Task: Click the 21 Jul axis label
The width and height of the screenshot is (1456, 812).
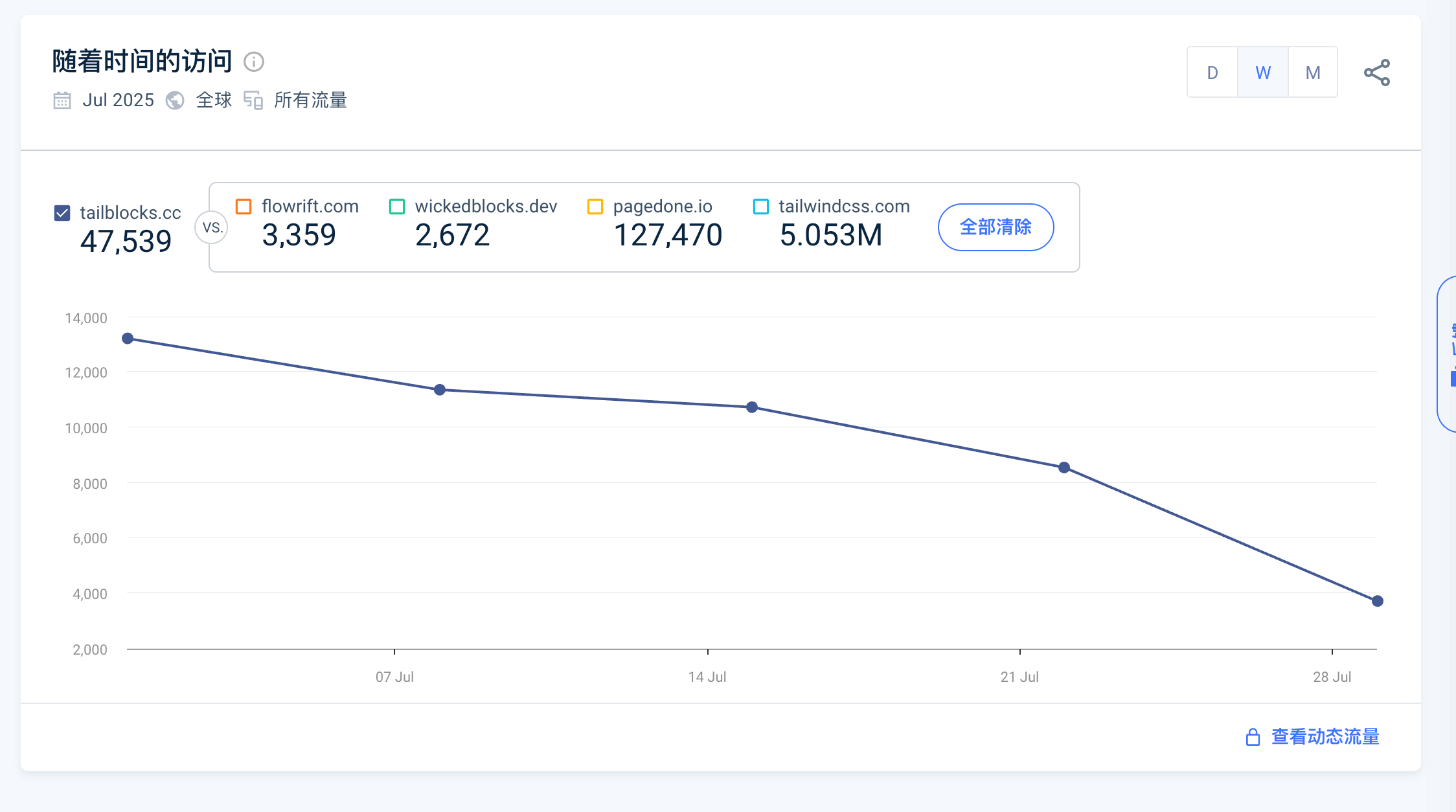Action: point(1019,677)
